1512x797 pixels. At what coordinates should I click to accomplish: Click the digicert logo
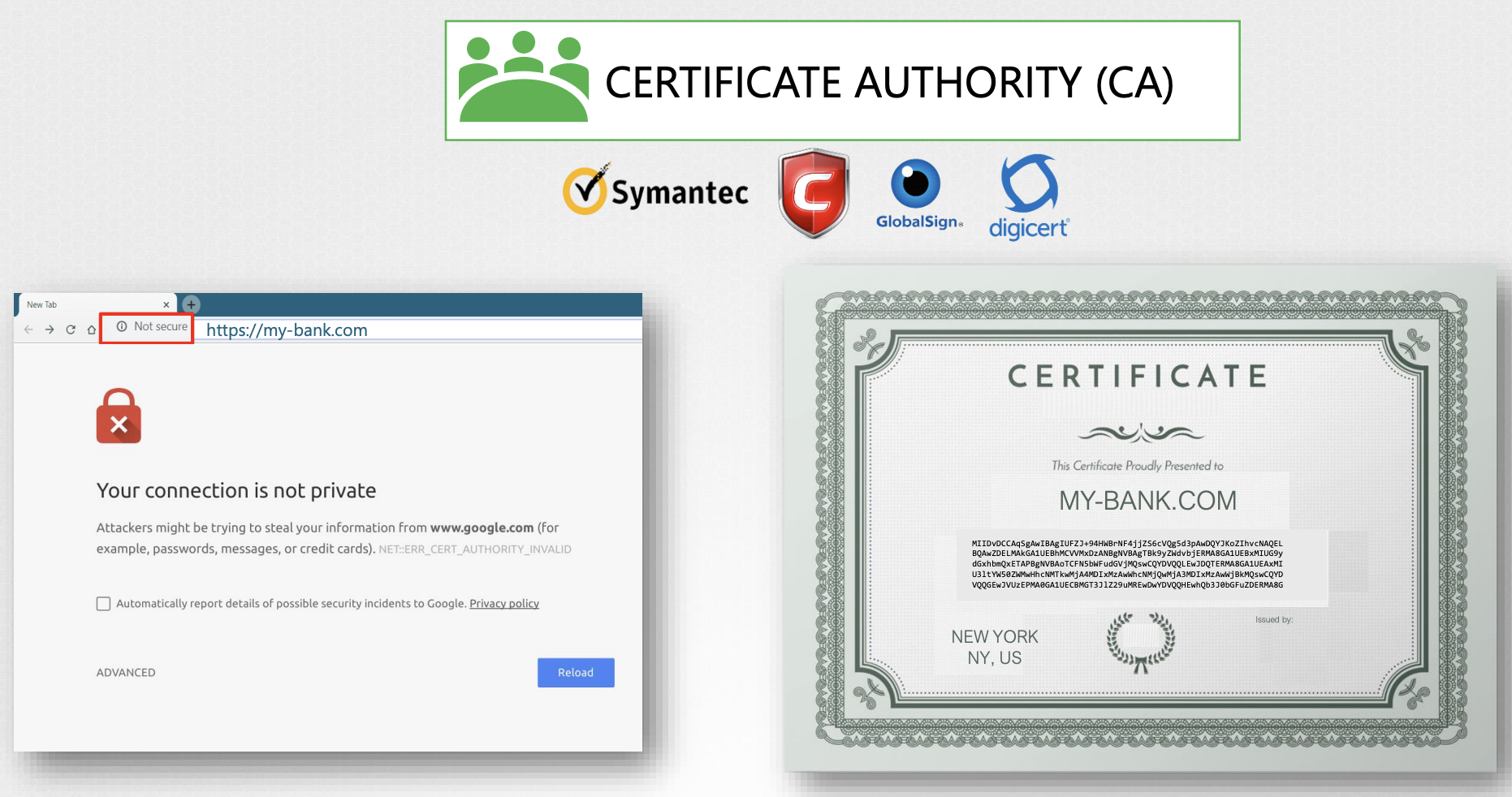coord(1029,197)
